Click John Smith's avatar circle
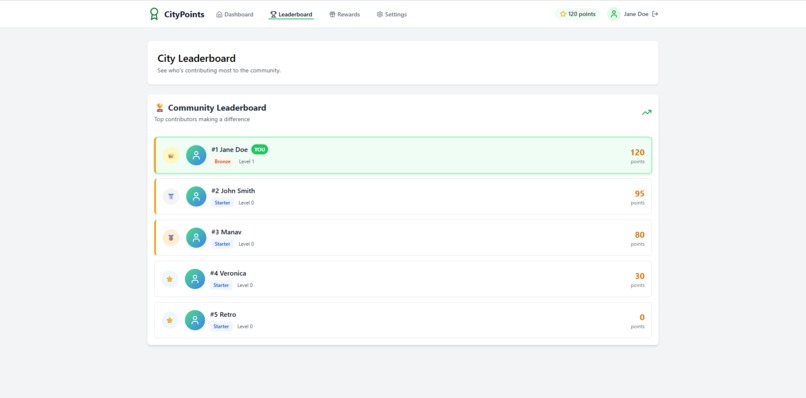Screen dimensions: 806x398 196,196
